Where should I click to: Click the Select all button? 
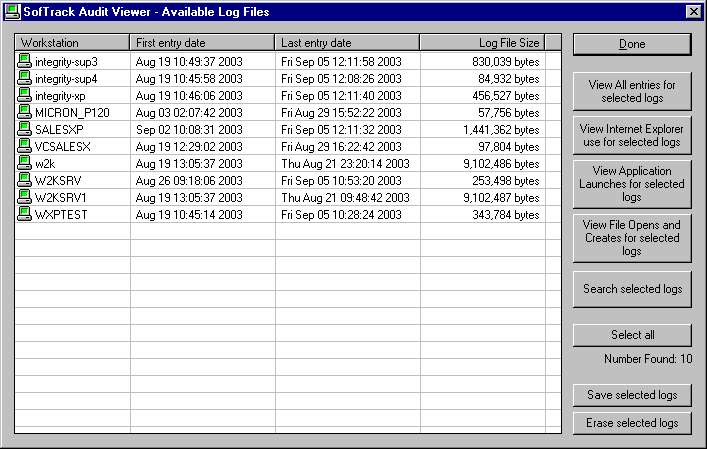click(632, 335)
